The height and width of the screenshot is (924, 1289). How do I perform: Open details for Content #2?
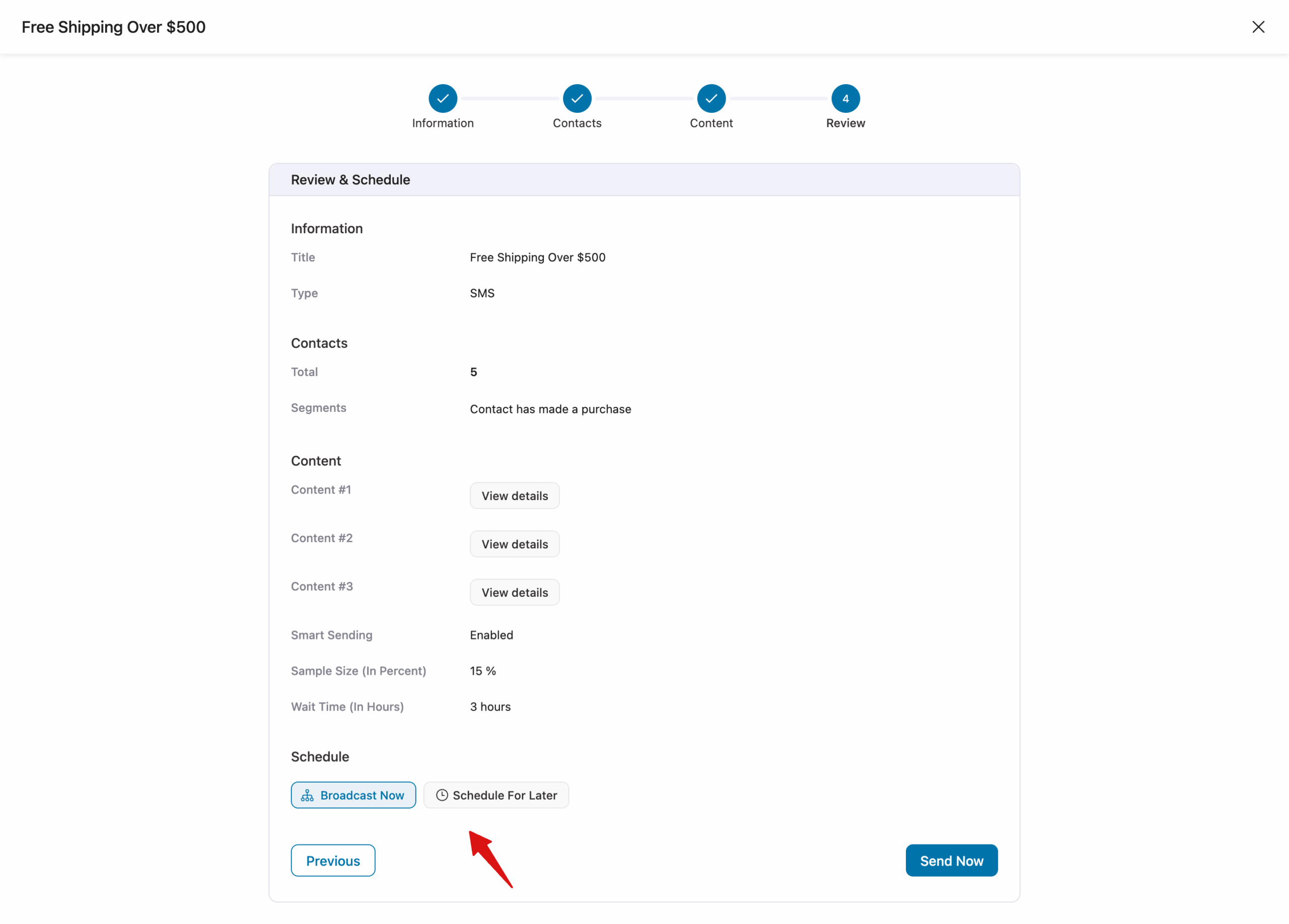[x=515, y=543]
